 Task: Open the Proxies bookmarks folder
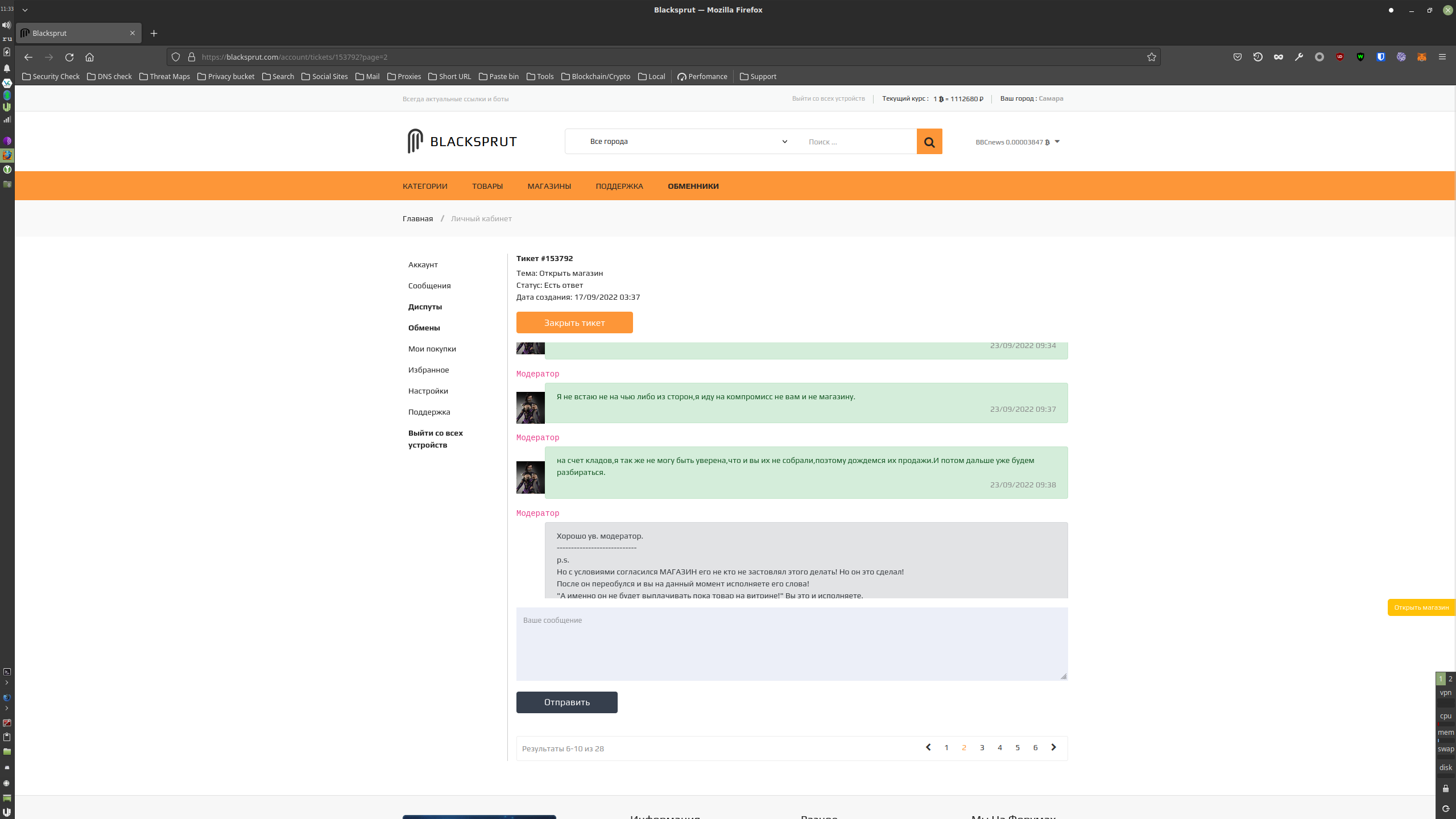tap(404, 76)
